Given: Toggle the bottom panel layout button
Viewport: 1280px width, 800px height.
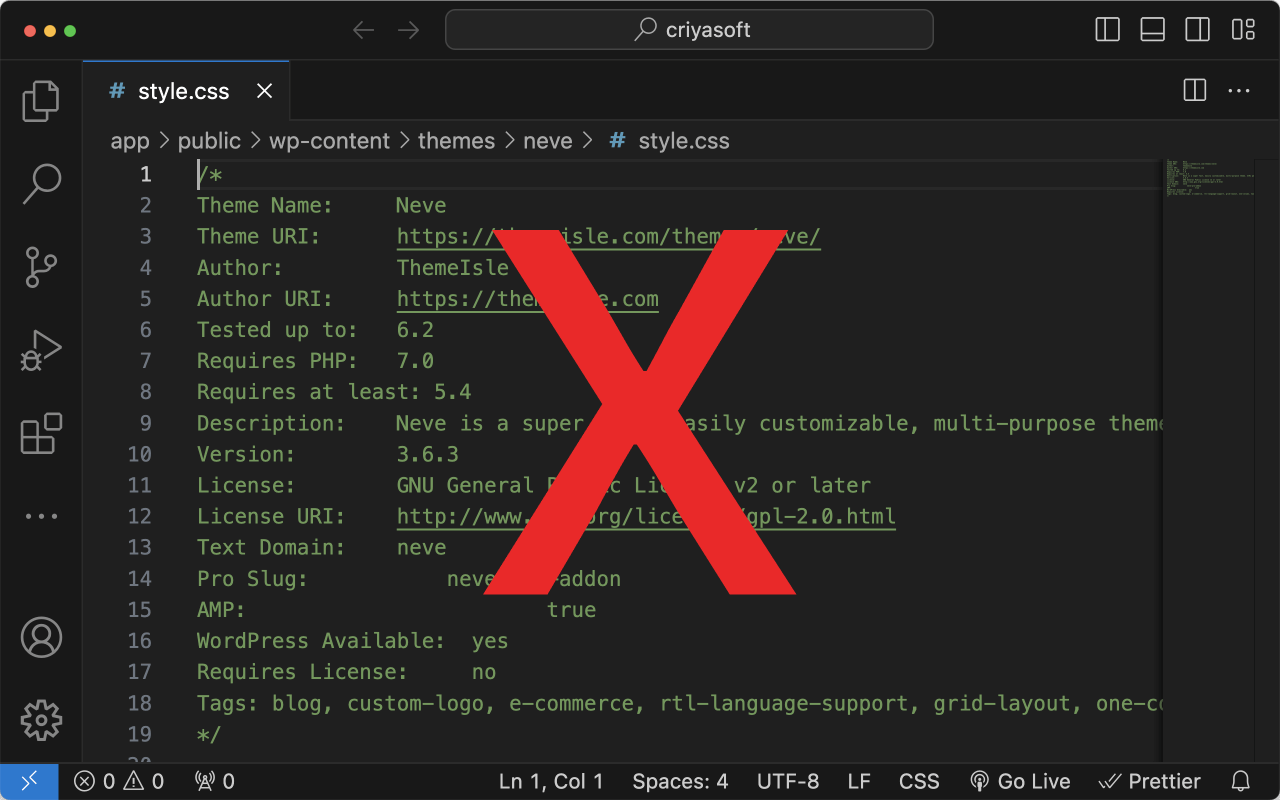Looking at the screenshot, I should pyautogui.click(x=1153, y=30).
